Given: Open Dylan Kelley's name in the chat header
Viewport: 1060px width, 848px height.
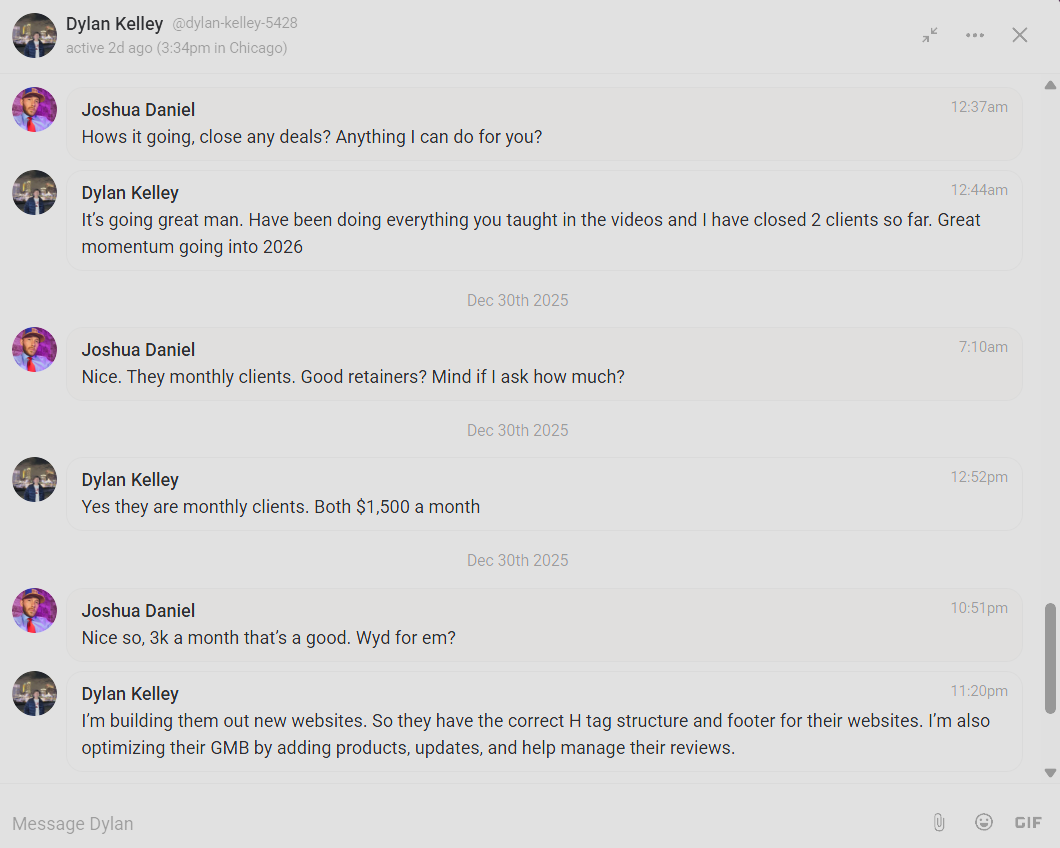Looking at the screenshot, I should tap(114, 23).
